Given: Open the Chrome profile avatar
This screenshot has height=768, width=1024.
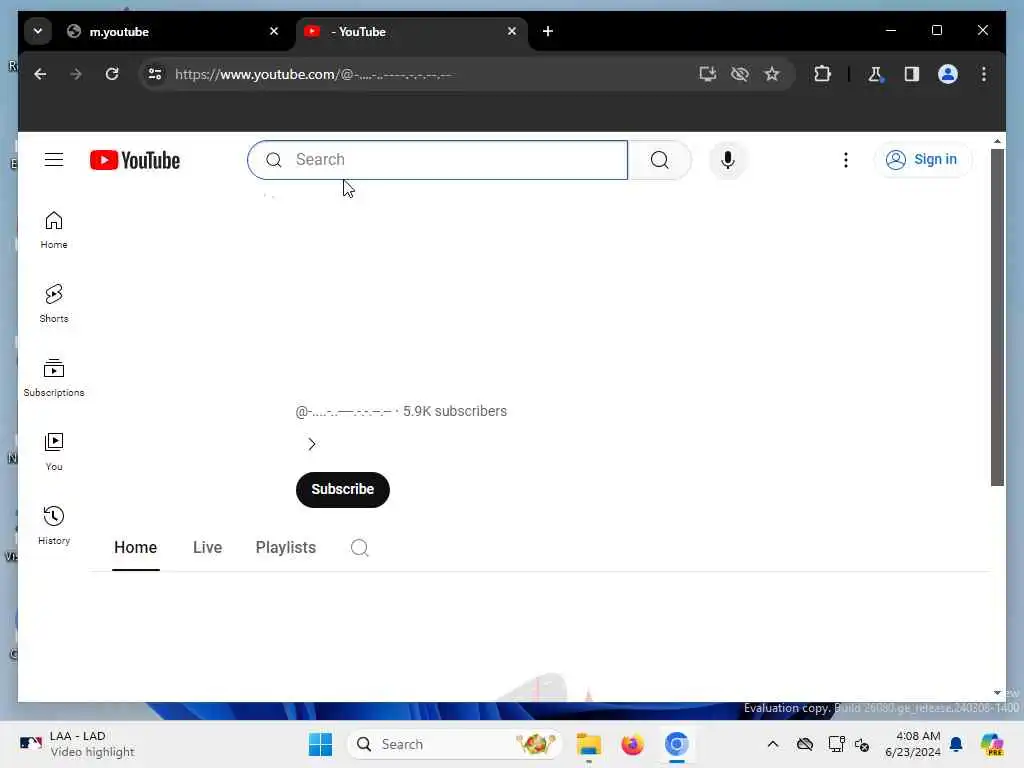Looking at the screenshot, I should (x=948, y=74).
